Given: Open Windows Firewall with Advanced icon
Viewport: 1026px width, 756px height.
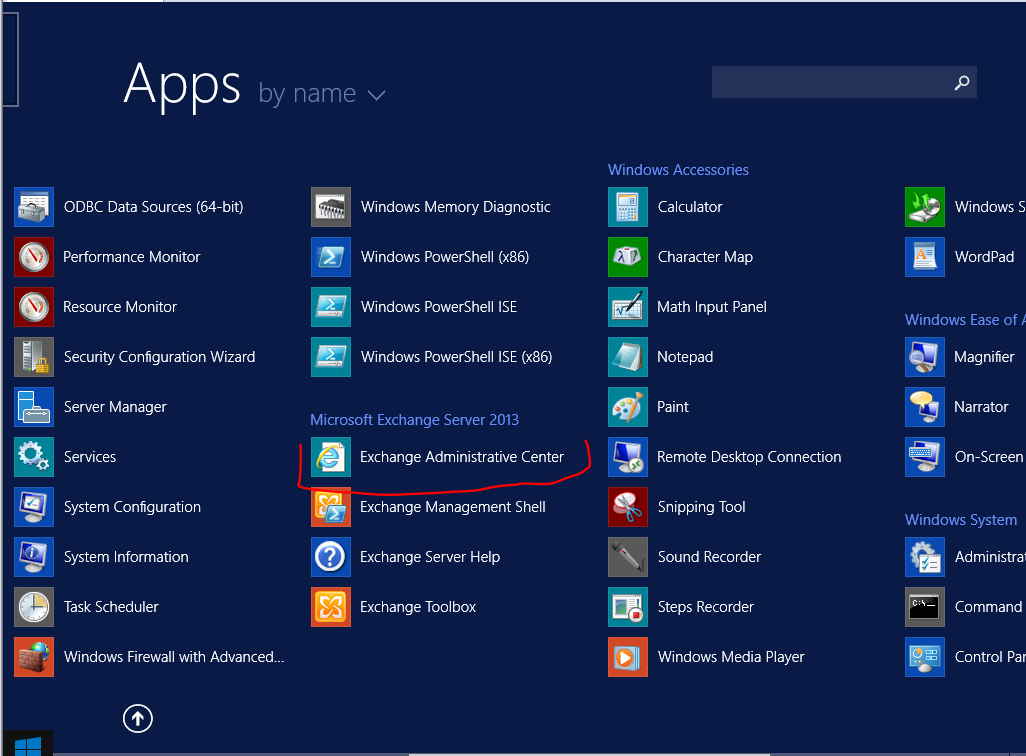Looking at the screenshot, I should click(34, 657).
